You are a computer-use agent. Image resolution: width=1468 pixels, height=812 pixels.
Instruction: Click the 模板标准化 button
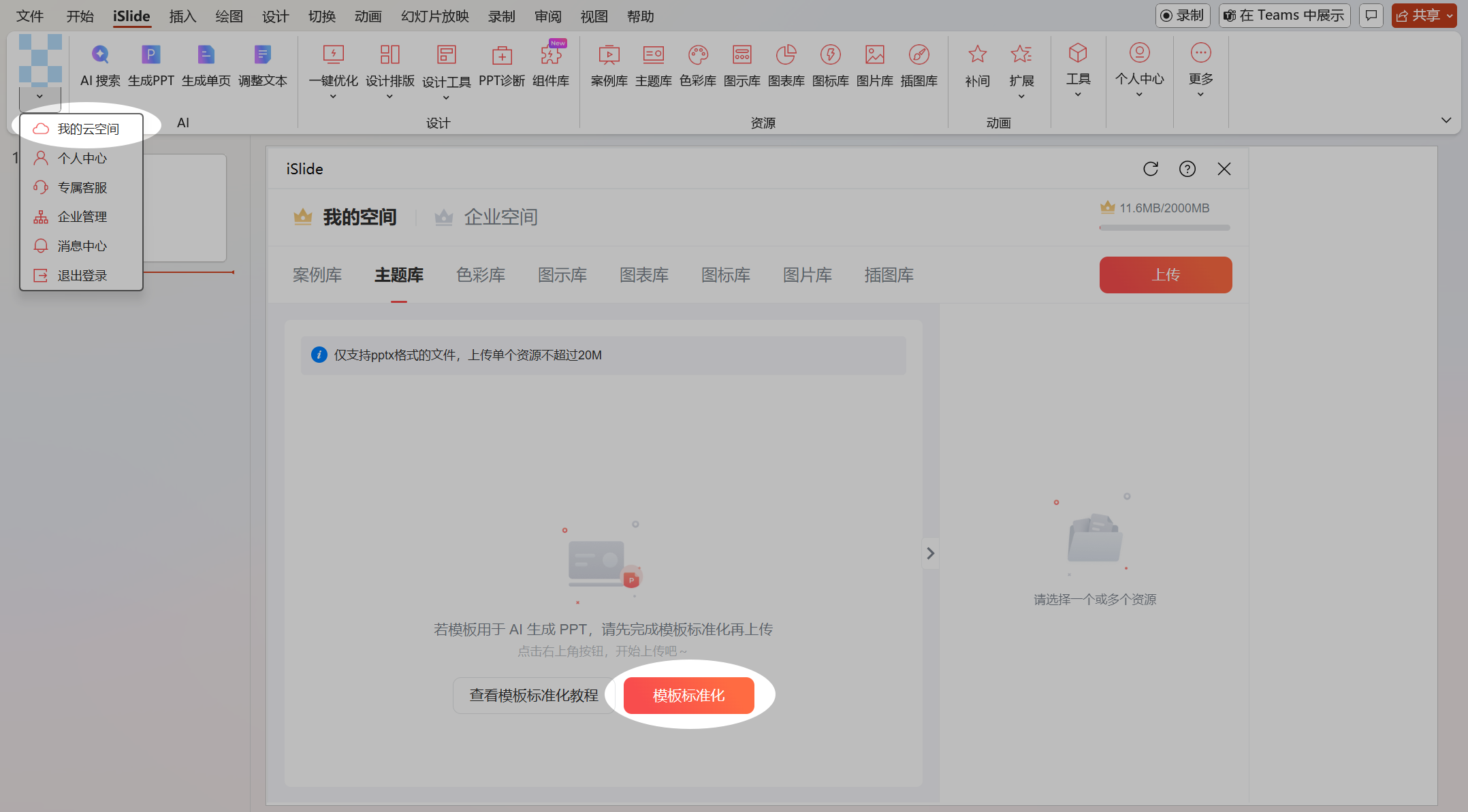click(x=688, y=696)
